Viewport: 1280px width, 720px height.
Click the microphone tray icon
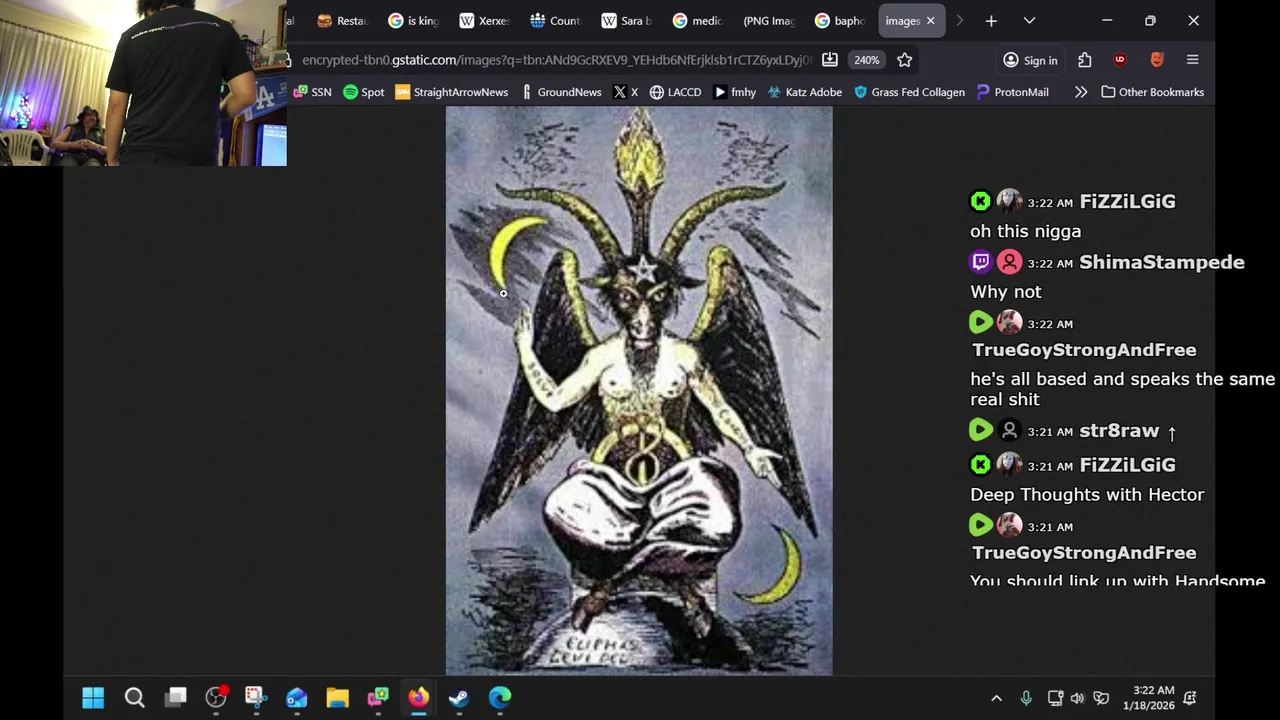pyautogui.click(x=1026, y=698)
